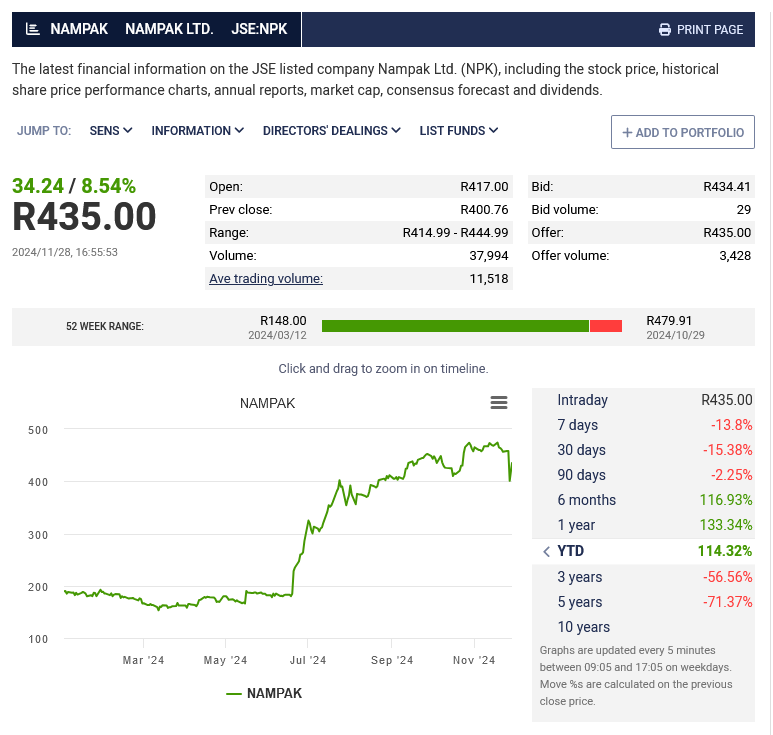Click the green part of 52 week range bar
The image size is (773, 735).
click(455, 326)
